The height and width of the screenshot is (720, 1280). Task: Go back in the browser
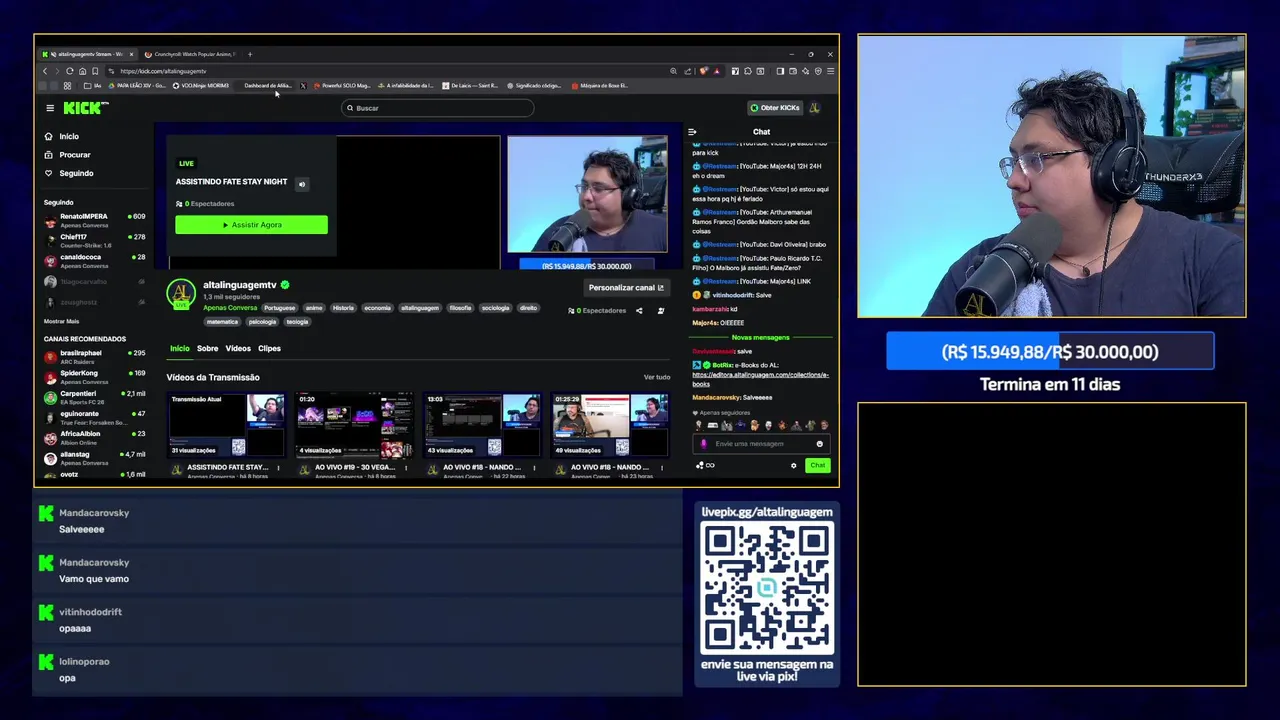click(x=44, y=71)
